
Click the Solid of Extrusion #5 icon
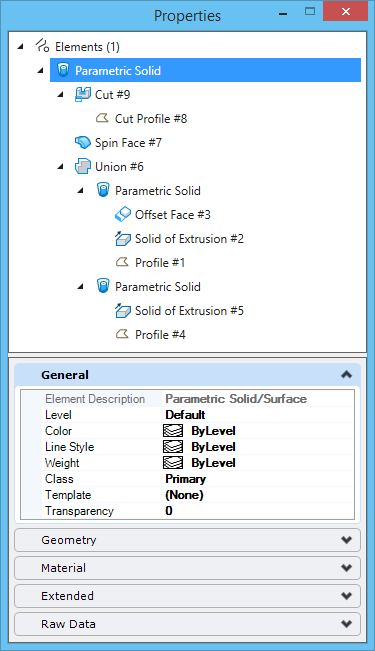(x=123, y=310)
